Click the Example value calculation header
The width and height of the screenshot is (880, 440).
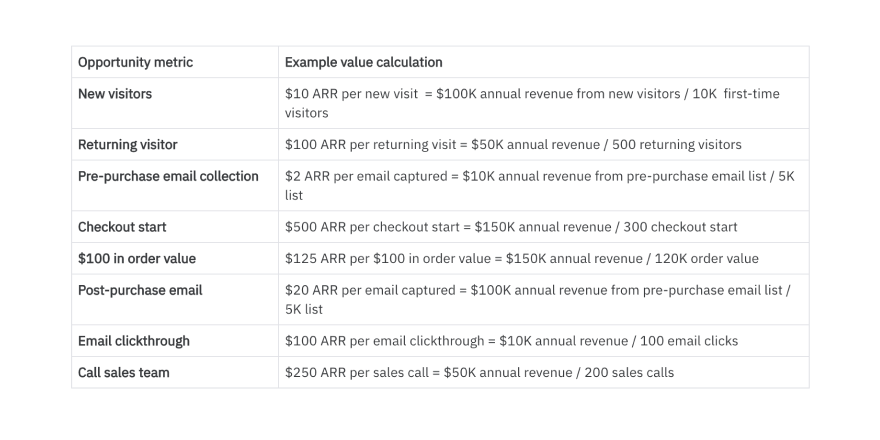coord(363,62)
